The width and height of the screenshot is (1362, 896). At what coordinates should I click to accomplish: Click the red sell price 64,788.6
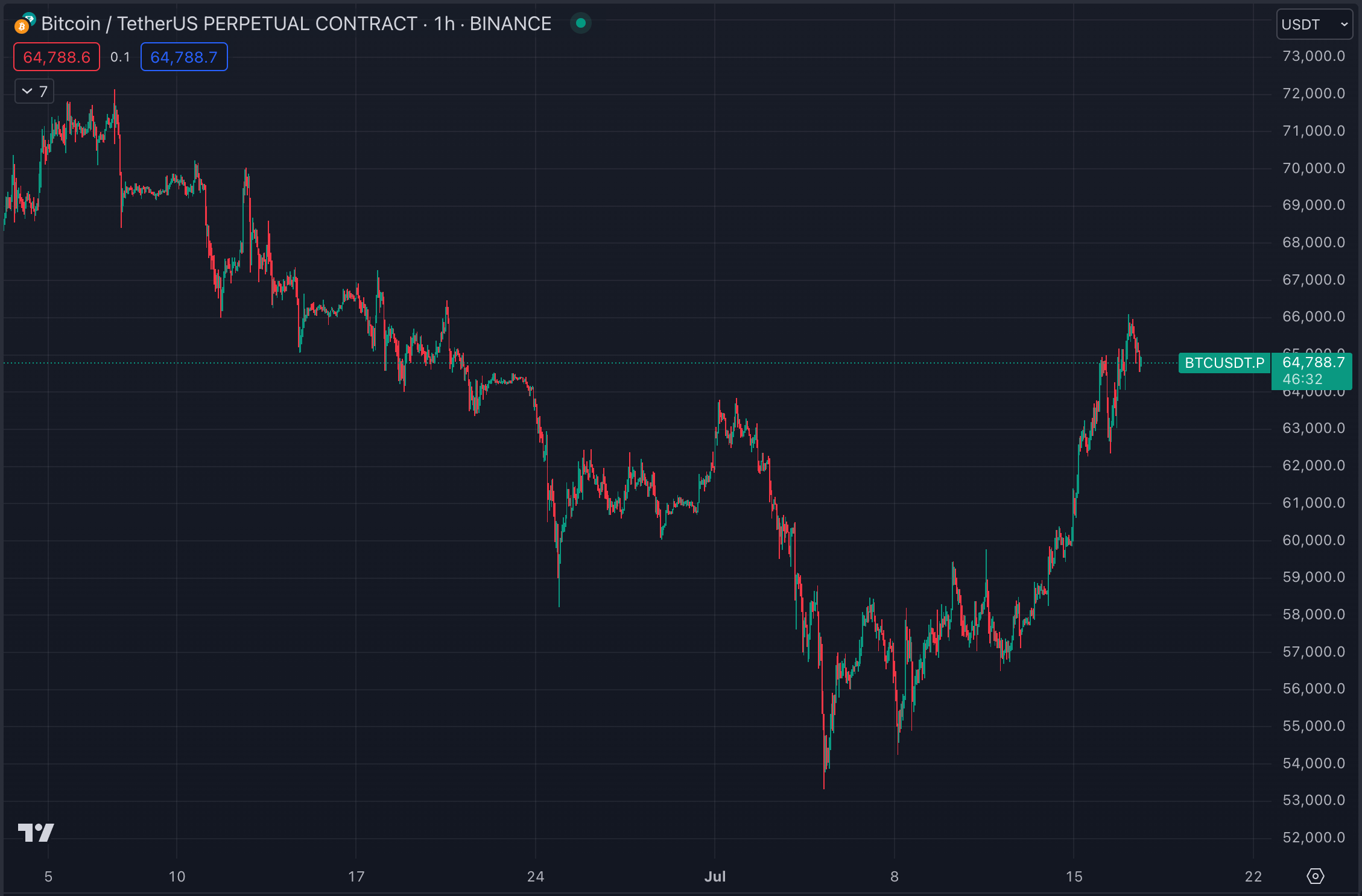tap(57, 57)
